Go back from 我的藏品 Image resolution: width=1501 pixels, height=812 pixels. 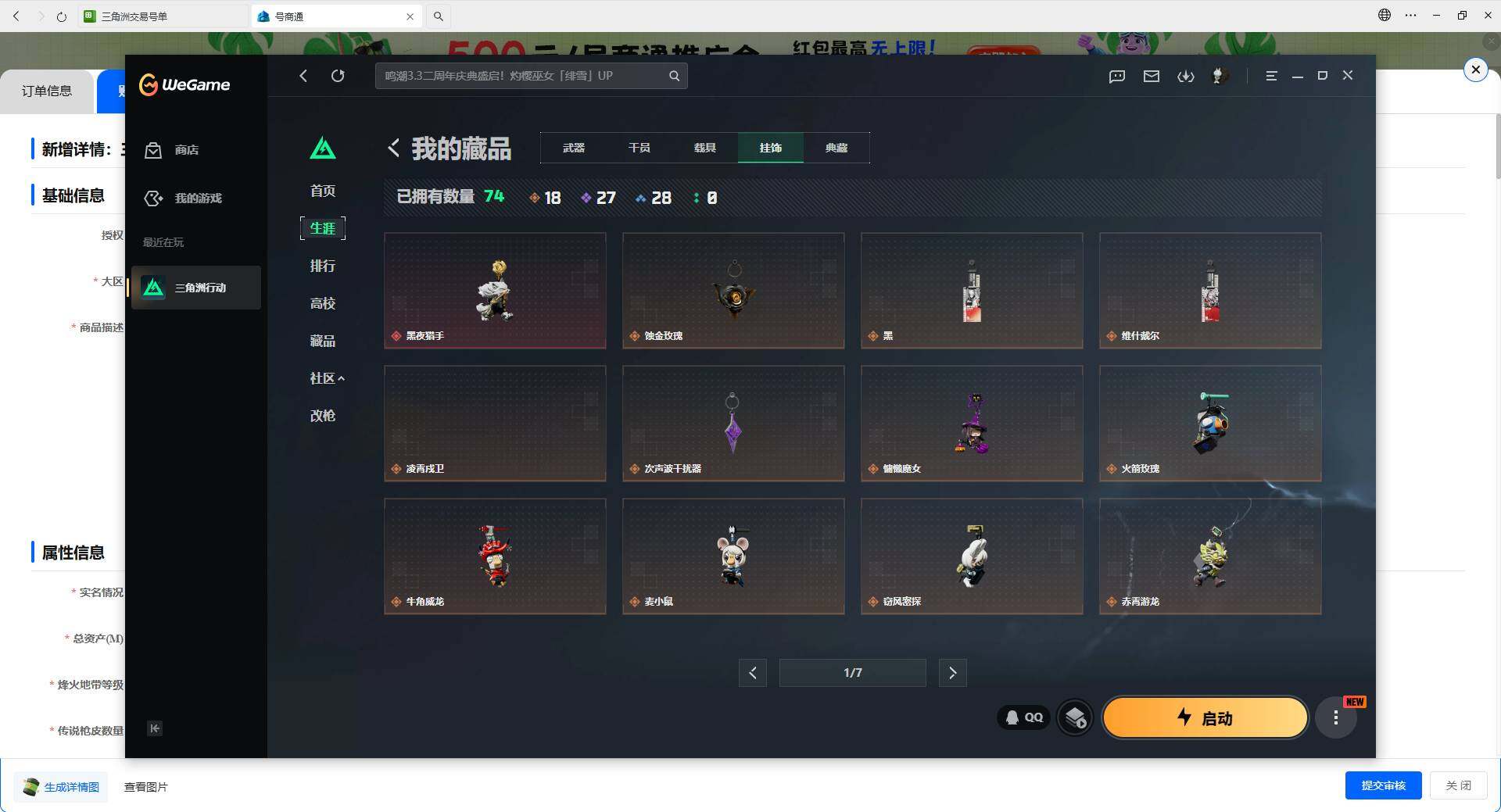coord(393,148)
